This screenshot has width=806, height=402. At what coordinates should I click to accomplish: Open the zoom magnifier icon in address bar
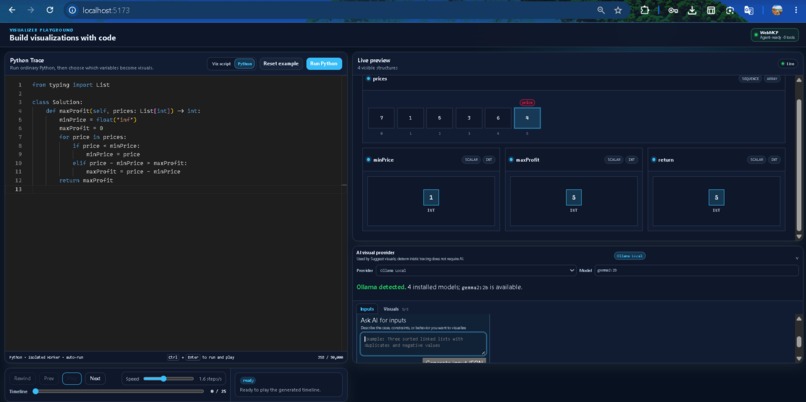tap(601, 10)
